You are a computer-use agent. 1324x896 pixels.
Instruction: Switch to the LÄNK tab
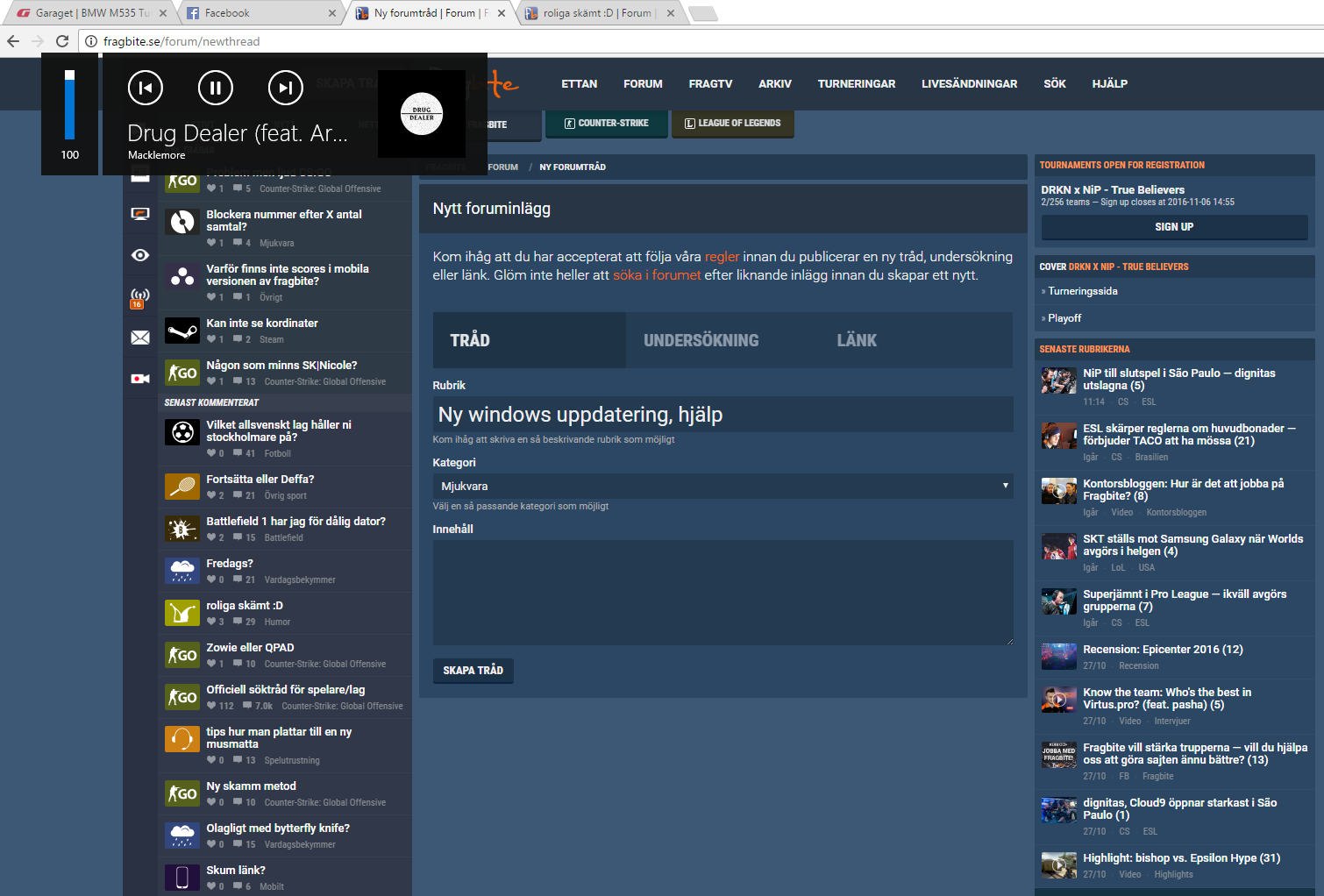pyautogui.click(x=857, y=340)
